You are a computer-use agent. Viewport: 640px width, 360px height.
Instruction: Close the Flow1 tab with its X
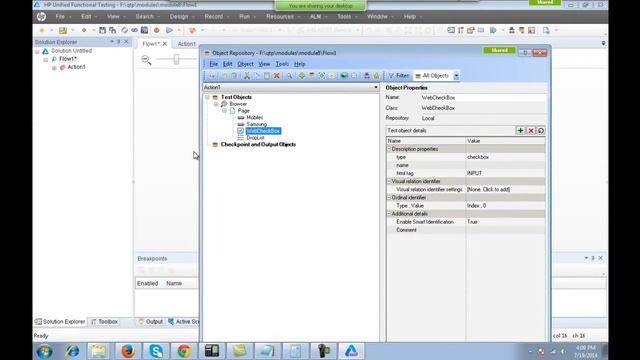click(165, 44)
